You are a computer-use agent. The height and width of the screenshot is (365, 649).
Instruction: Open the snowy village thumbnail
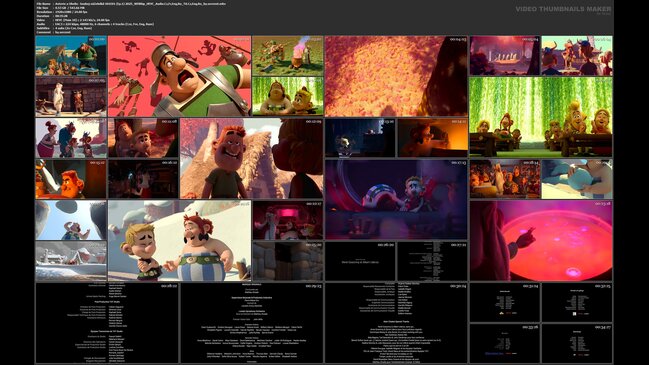point(71,261)
